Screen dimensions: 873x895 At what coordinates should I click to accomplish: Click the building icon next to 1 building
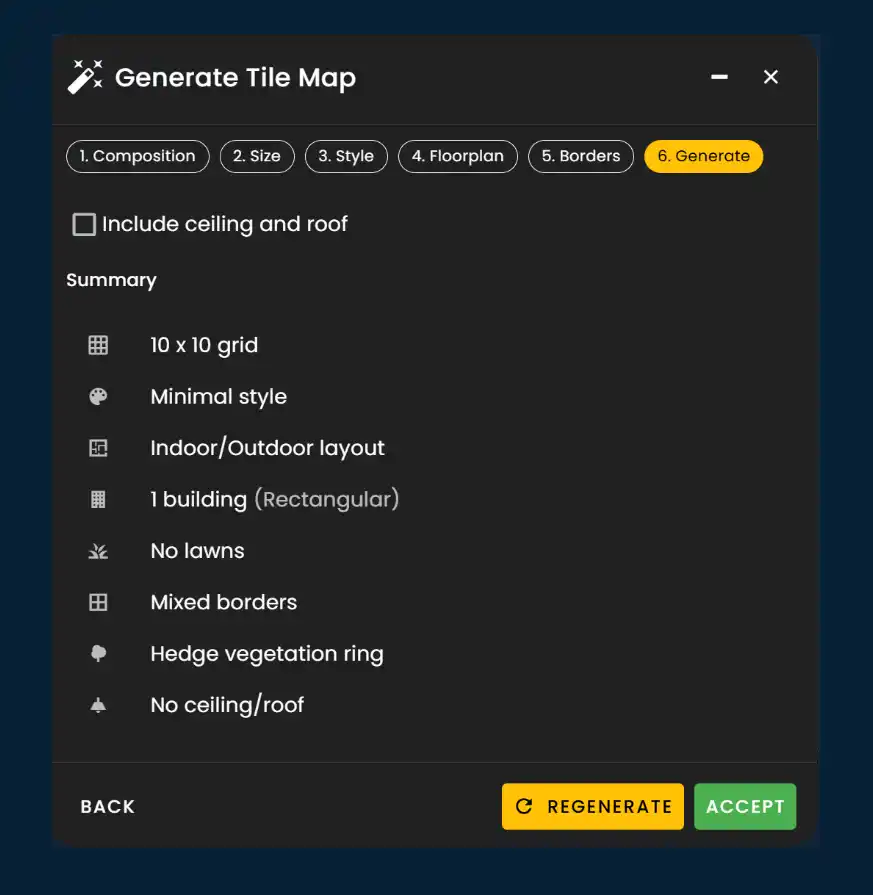point(97,499)
